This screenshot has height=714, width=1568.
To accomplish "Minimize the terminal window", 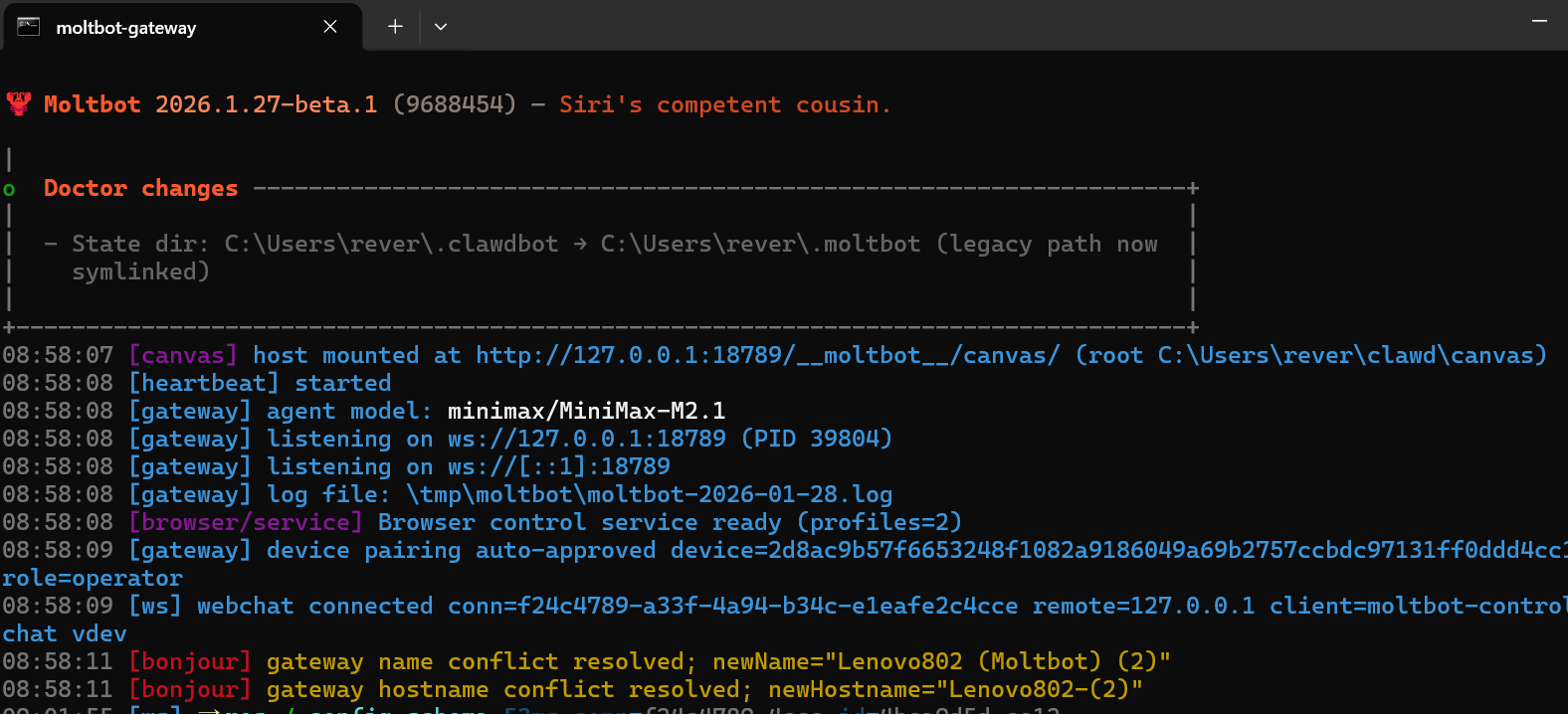I will 1539,21.
